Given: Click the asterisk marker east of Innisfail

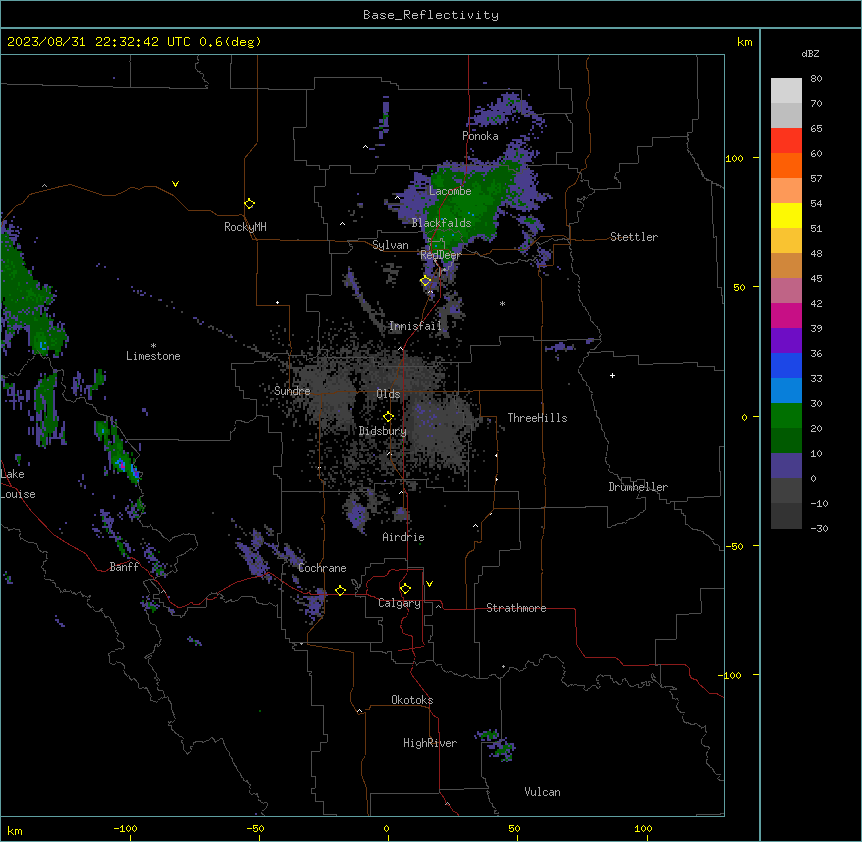Looking at the screenshot, I should pos(502,304).
